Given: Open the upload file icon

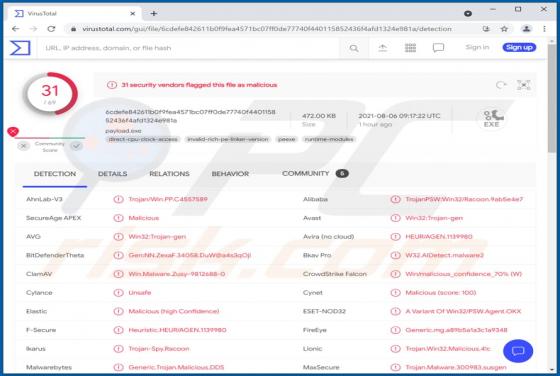Looking at the screenshot, I should [x=382, y=47].
